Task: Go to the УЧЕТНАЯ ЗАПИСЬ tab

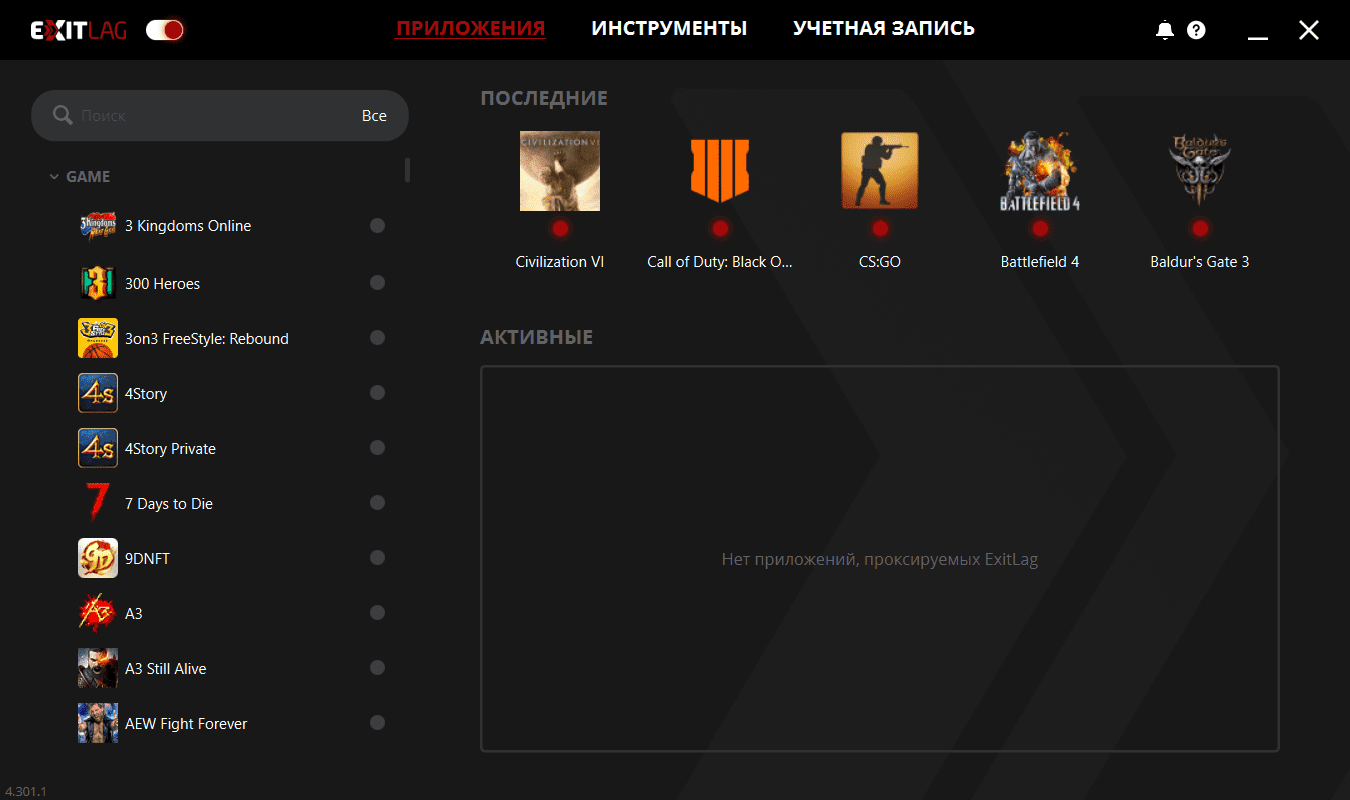Action: [884, 28]
